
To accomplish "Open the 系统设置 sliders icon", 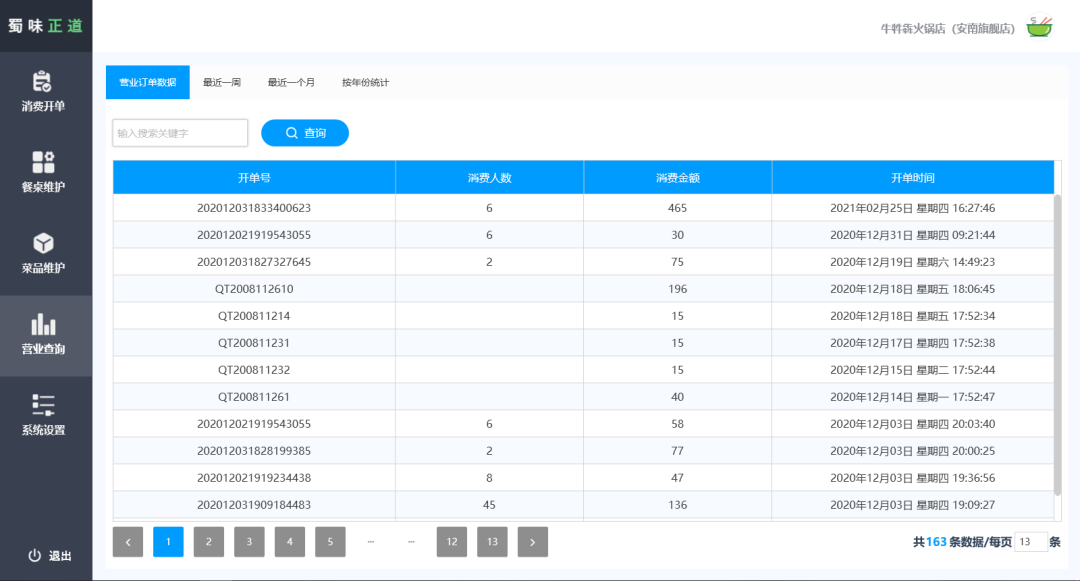I will 43,405.
